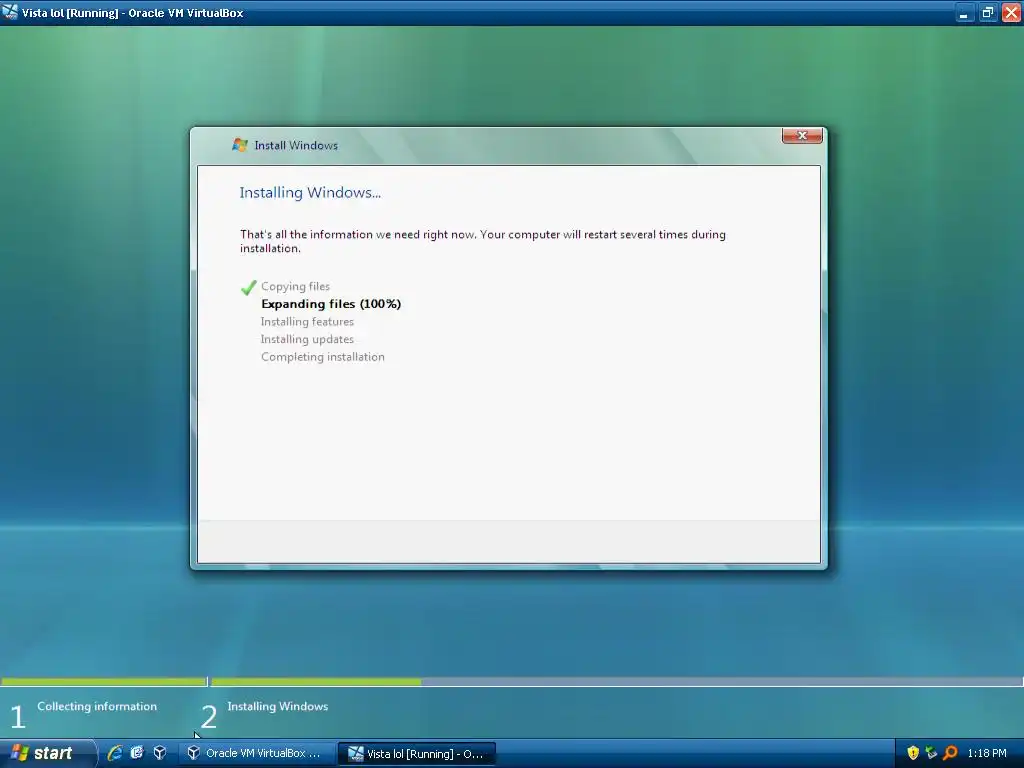Select the 'Installing features' step text
Image resolution: width=1024 pixels, height=768 pixels.
point(307,321)
